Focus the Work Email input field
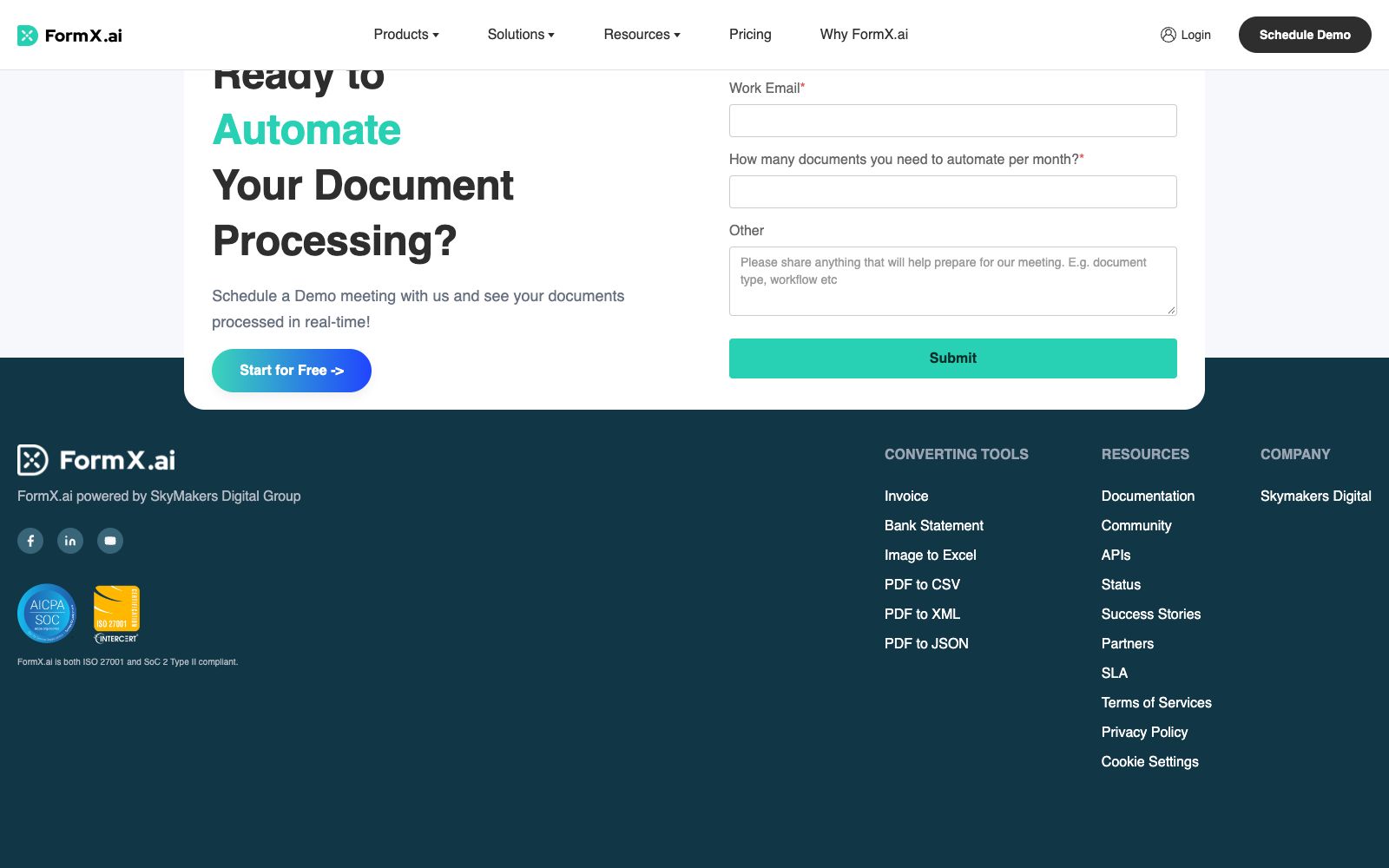The image size is (1389, 868). click(x=953, y=121)
